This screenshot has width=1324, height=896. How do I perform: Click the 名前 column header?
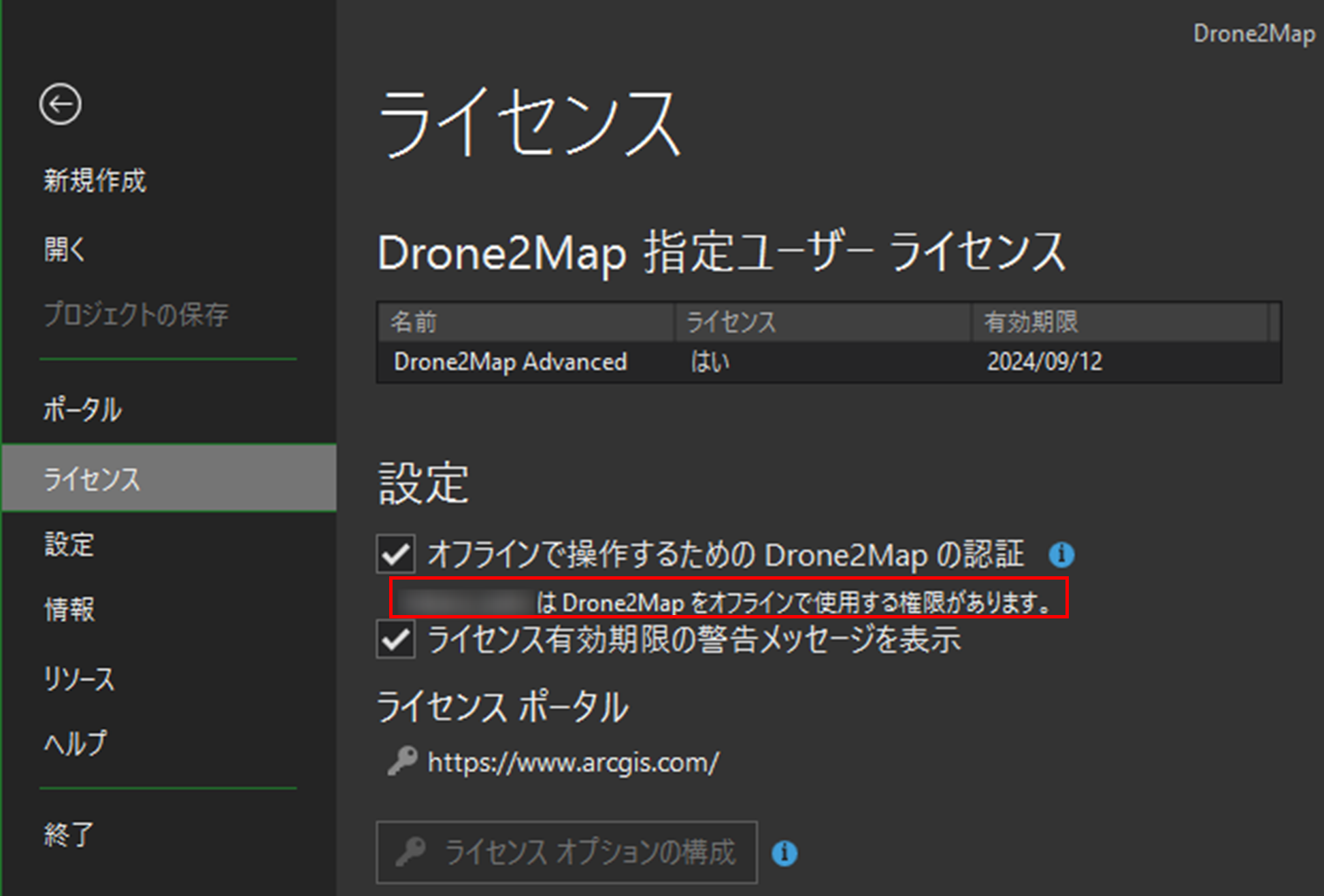tap(526, 322)
